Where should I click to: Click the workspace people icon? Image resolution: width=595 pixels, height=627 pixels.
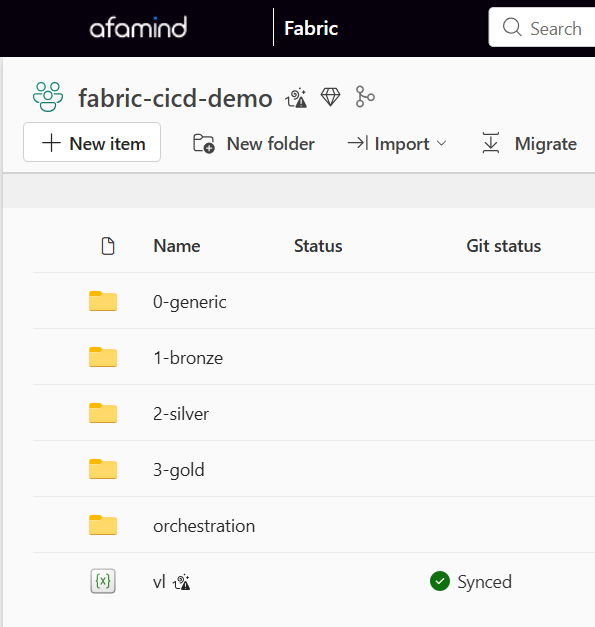[48, 97]
